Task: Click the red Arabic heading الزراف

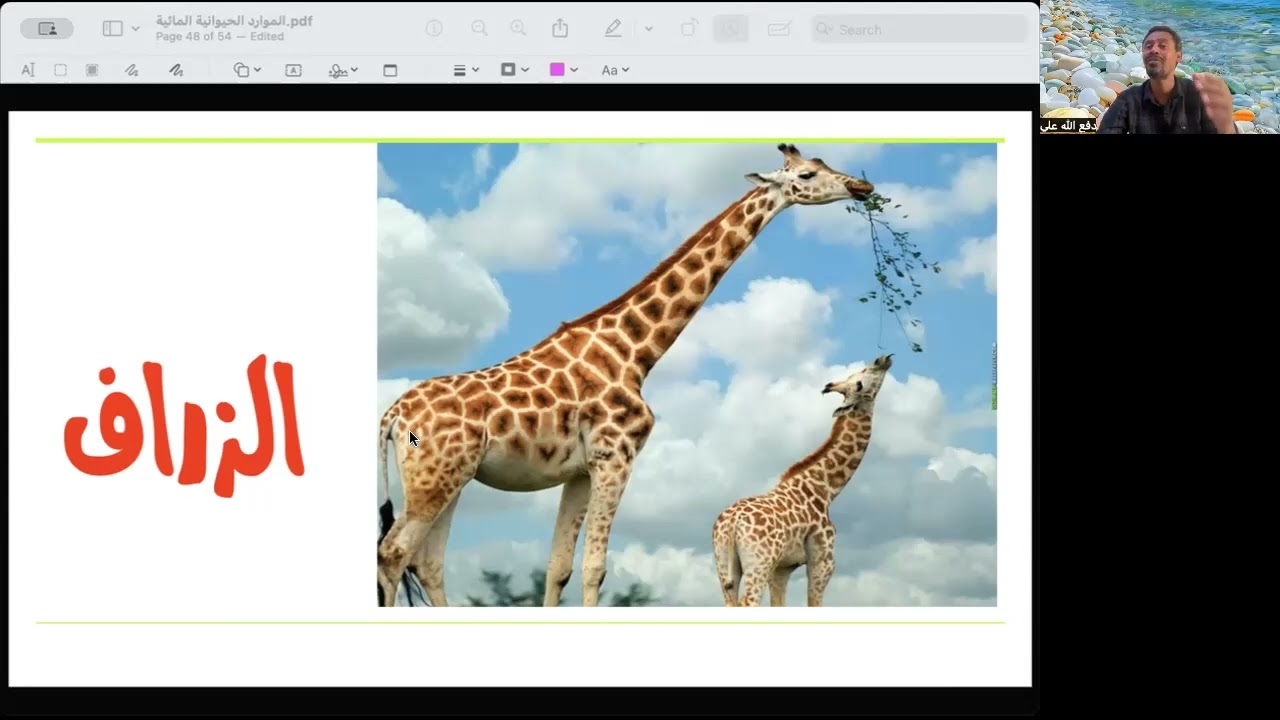Action: pos(184,426)
